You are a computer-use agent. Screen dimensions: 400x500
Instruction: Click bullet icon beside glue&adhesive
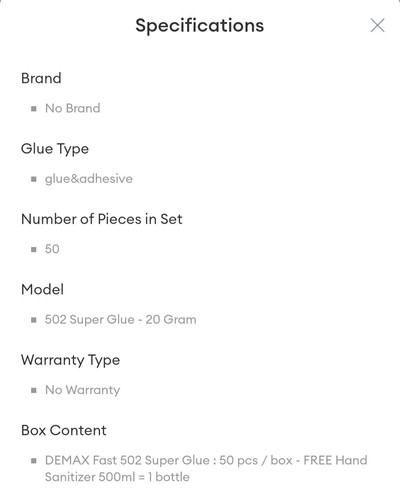click(34, 179)
